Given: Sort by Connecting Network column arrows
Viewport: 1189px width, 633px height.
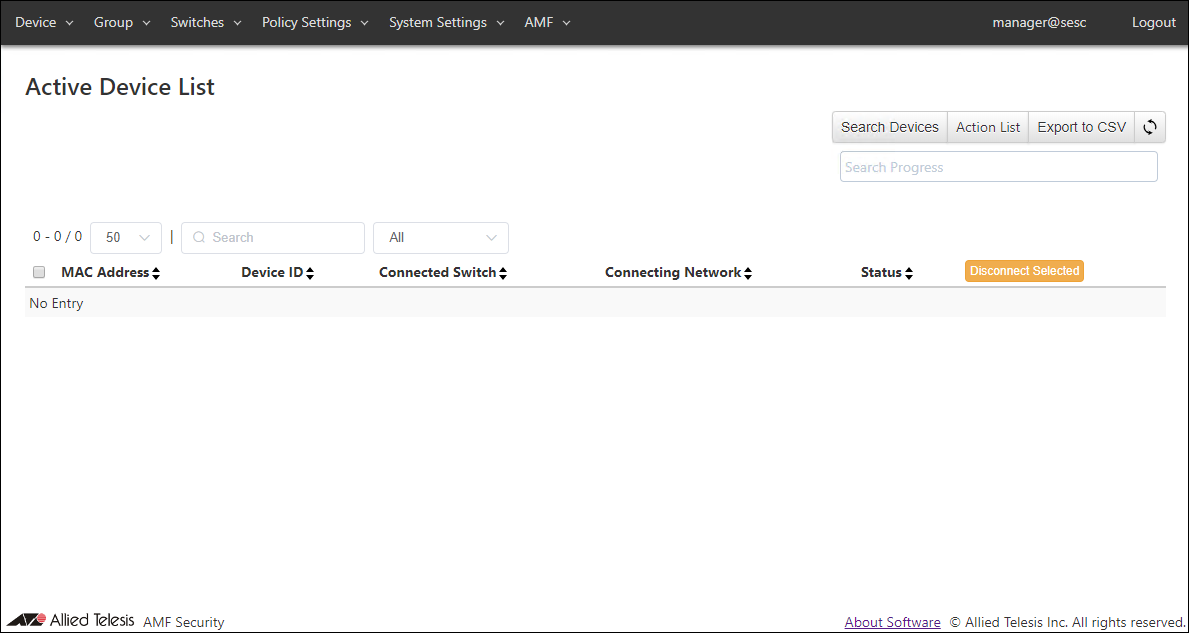Looking at the screenshot, I should click(748, 273).
